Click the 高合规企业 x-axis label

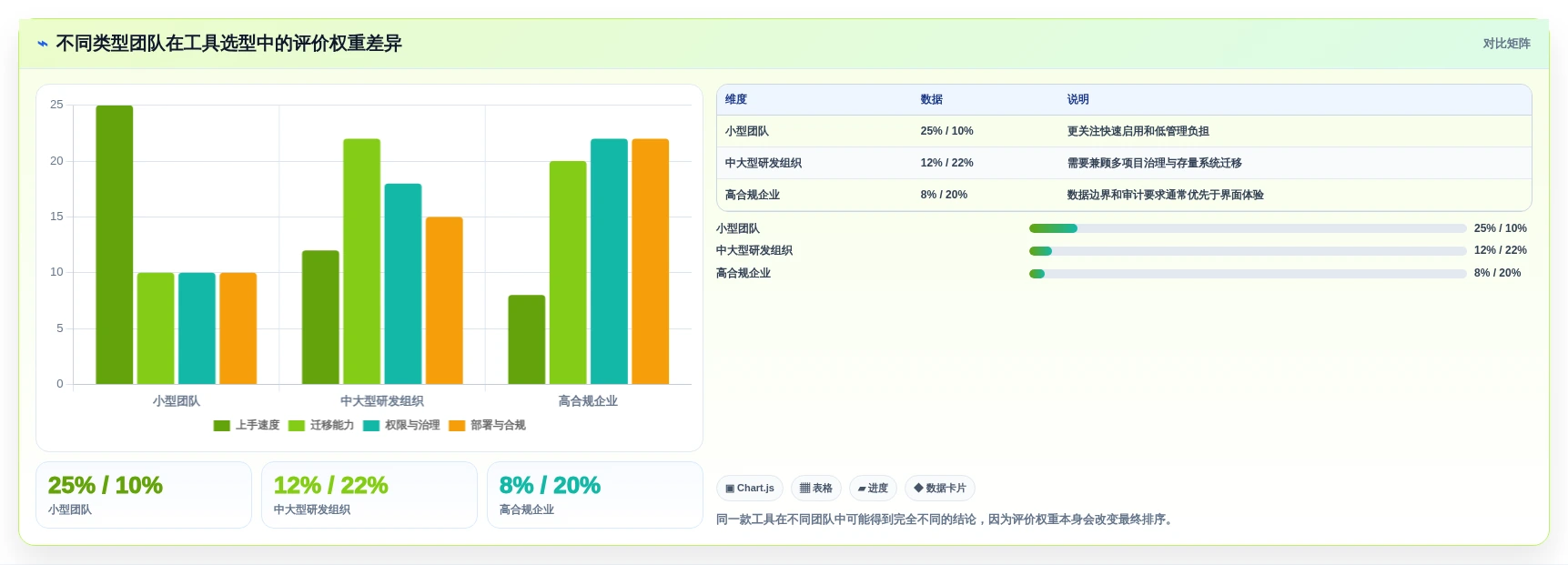pos(588,401)
